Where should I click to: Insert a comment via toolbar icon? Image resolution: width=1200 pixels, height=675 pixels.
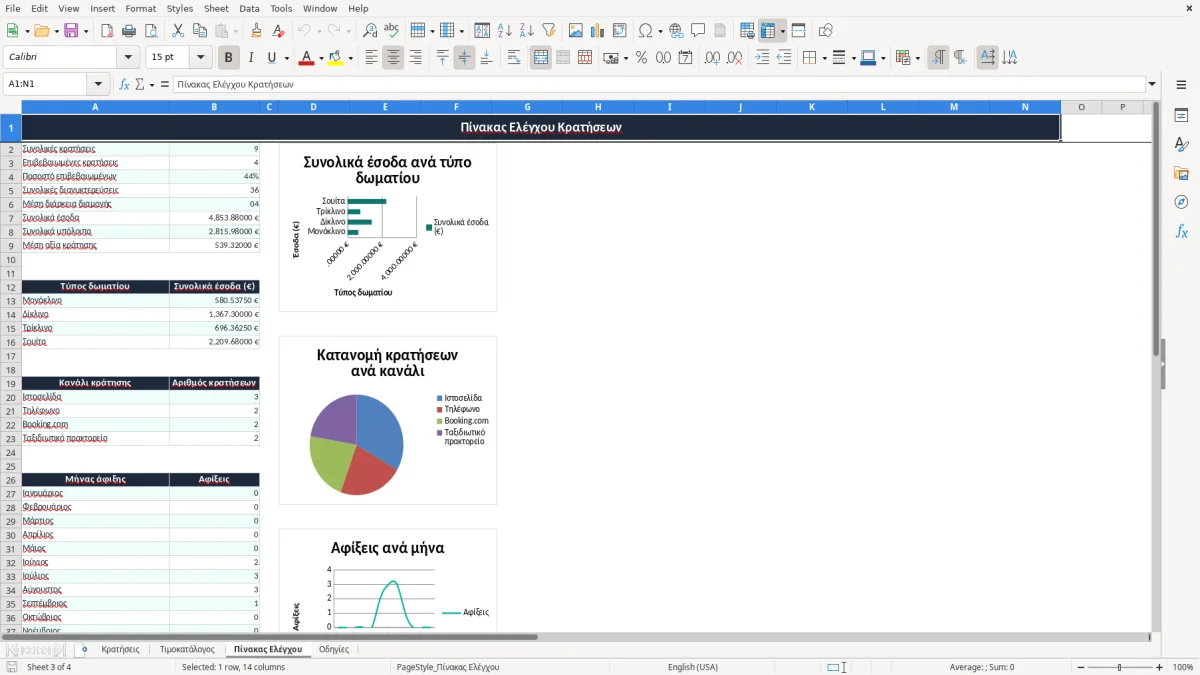[698, 31]
